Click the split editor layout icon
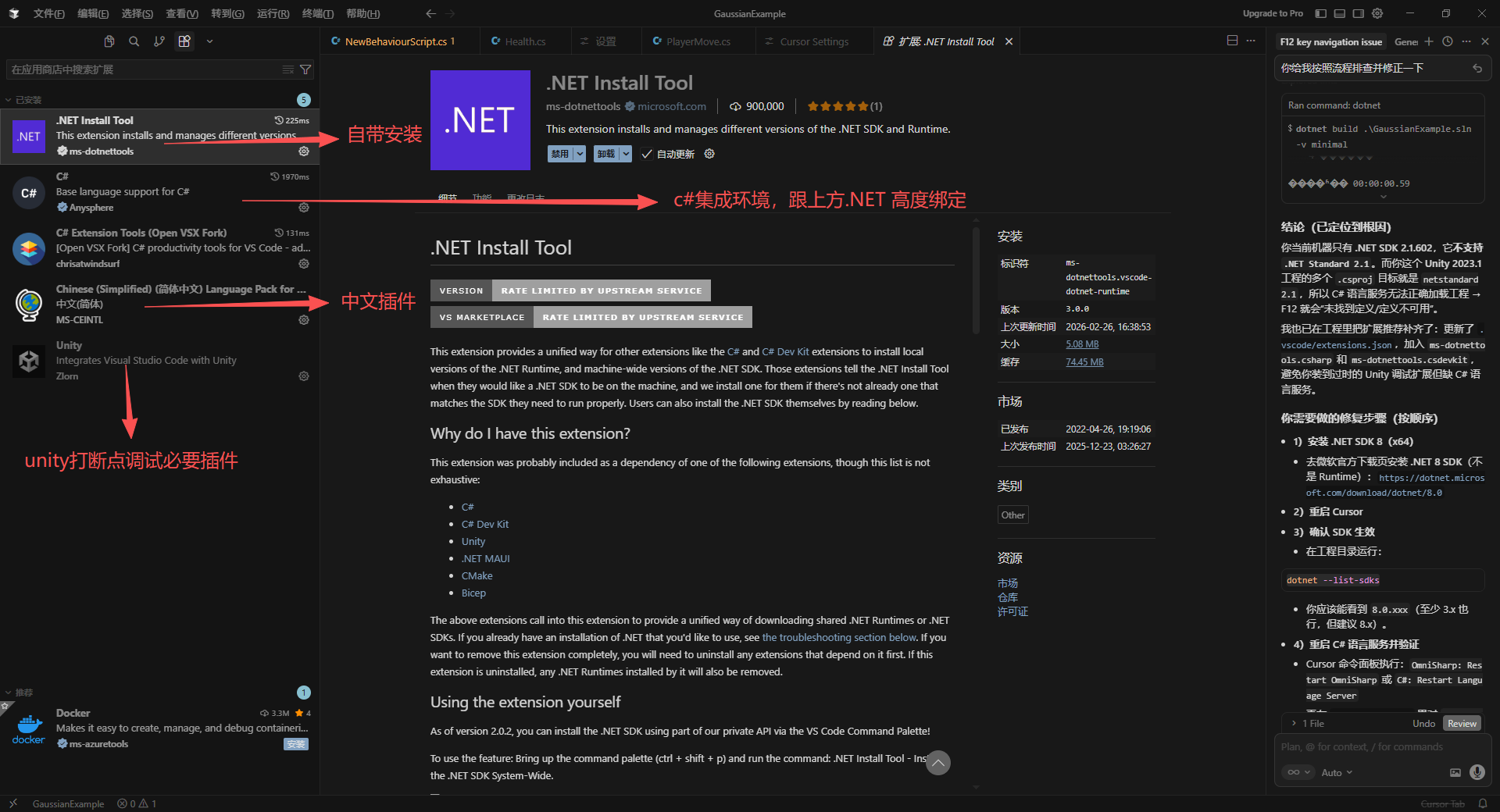The width and height of the screenshot is (1500, 812). click(x=1232, y=41)
